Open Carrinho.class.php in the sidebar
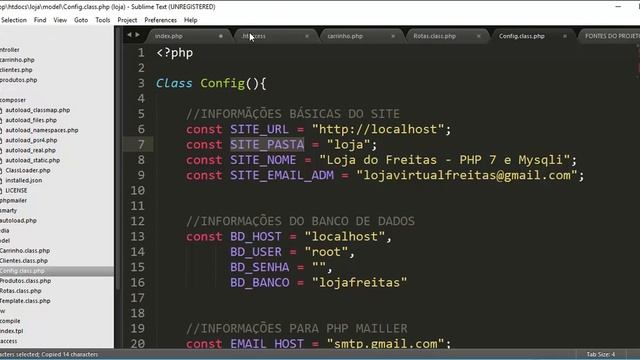This screenshot has height=360, width=640. point(25,251)
